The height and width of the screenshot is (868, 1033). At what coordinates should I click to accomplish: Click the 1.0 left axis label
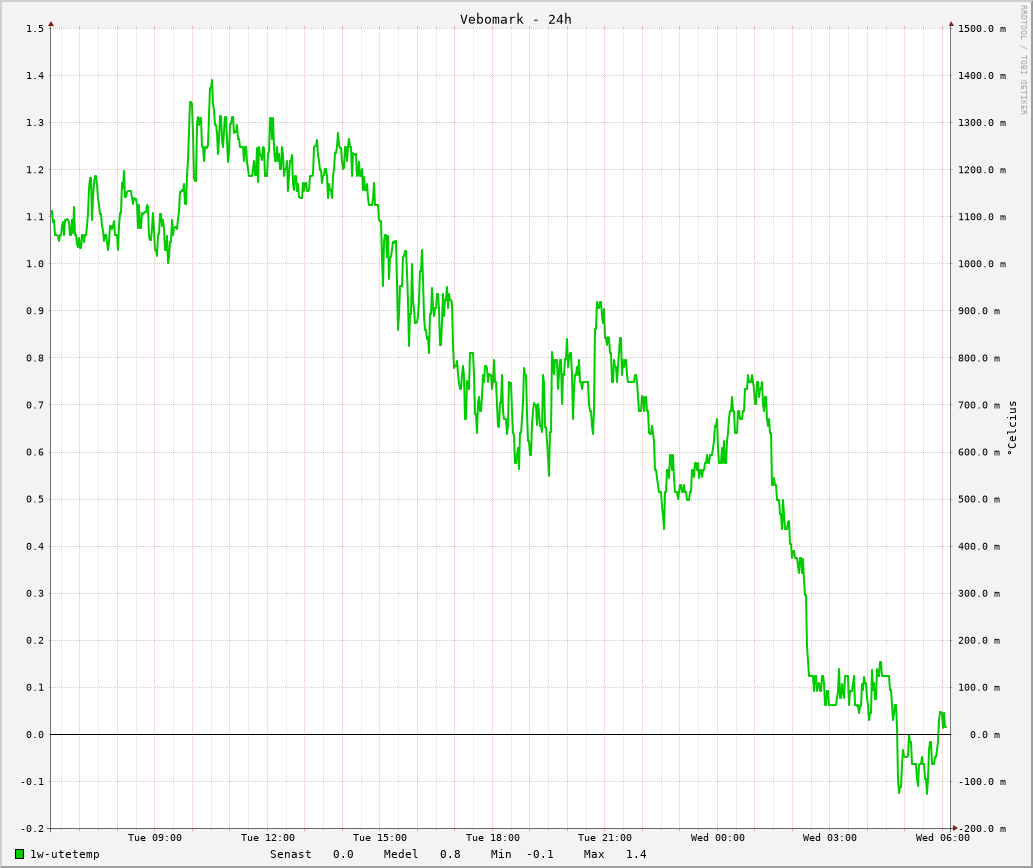pyautogui.click(x=35, y=264)
